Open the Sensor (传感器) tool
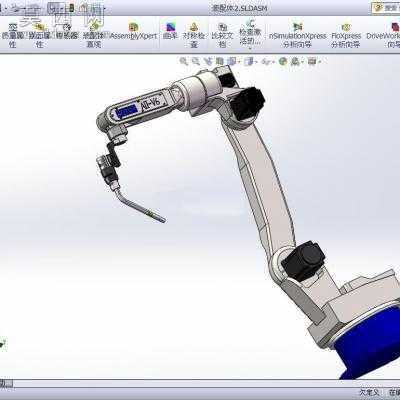The width and height of the screenshot is (400, 400). click(x=67, y=32)
